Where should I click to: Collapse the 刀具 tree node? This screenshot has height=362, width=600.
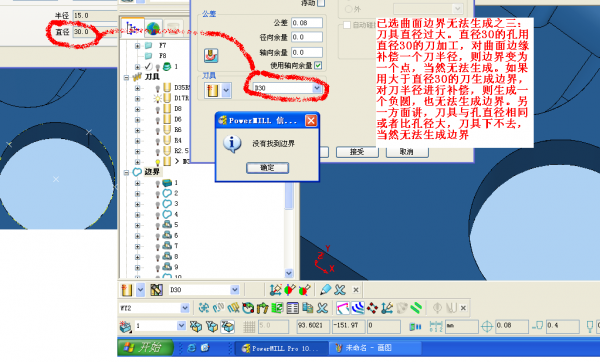[x=126, y=77]
